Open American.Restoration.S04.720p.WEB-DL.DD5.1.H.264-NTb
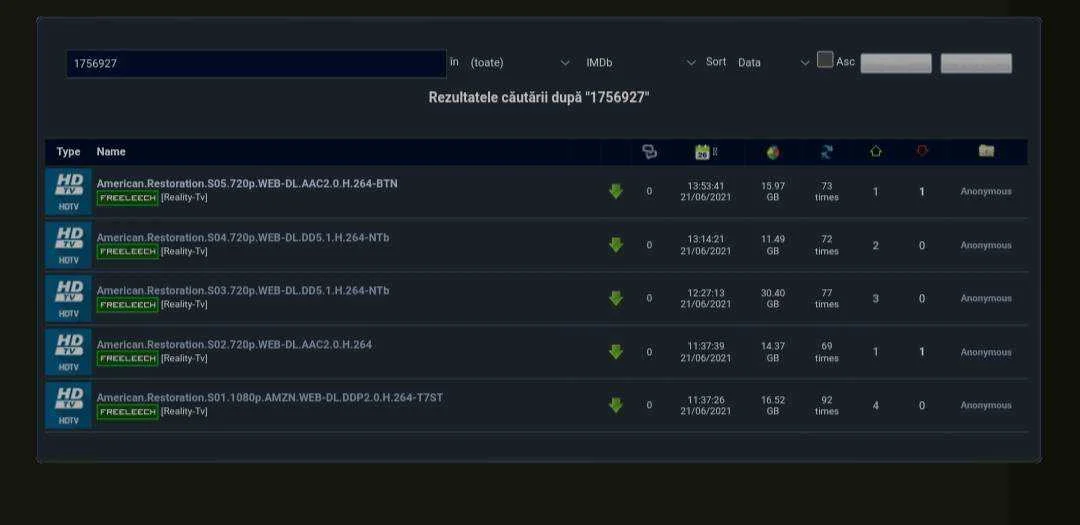The width and height of the screenshot is (1080, 525). point(242,238)
